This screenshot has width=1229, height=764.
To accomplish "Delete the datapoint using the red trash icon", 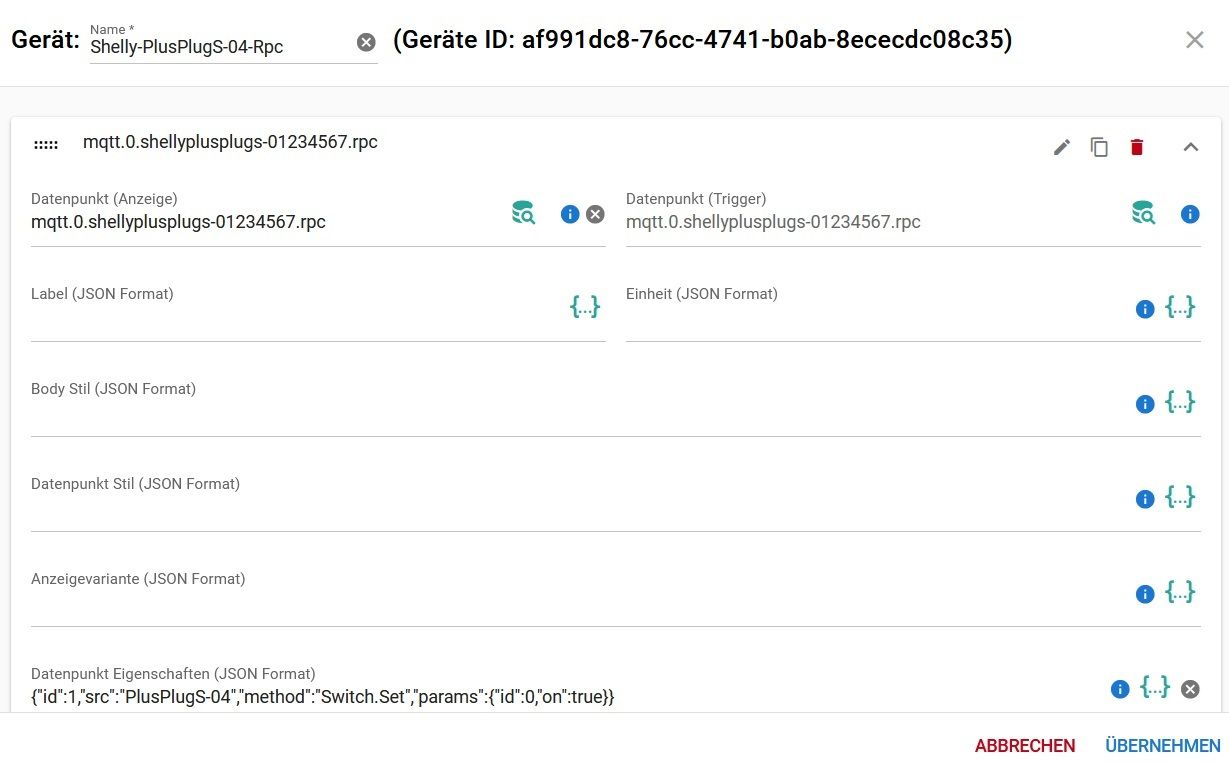I will coord(1136,148).
